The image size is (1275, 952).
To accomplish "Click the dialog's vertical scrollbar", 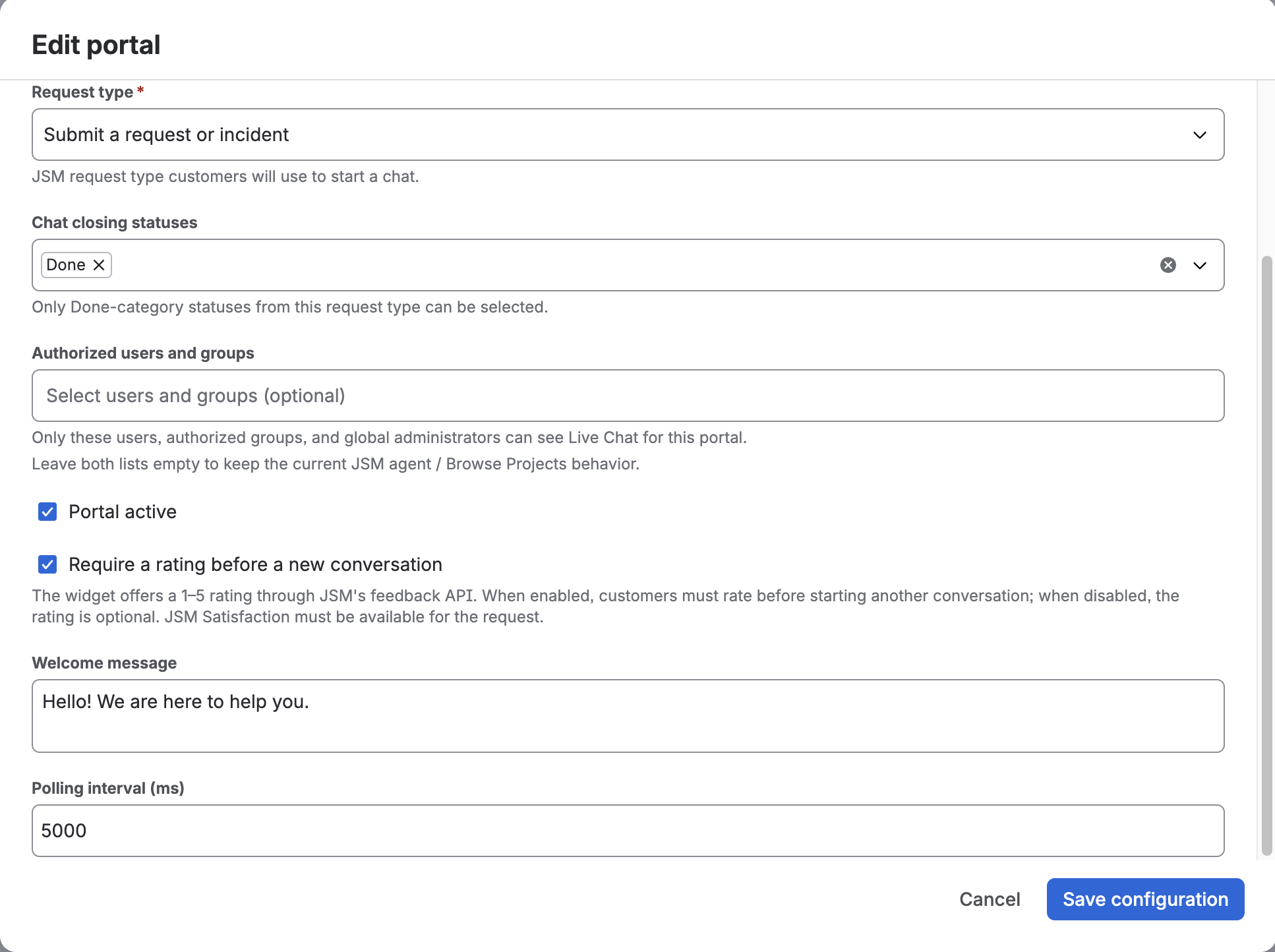I will 1266,556.
